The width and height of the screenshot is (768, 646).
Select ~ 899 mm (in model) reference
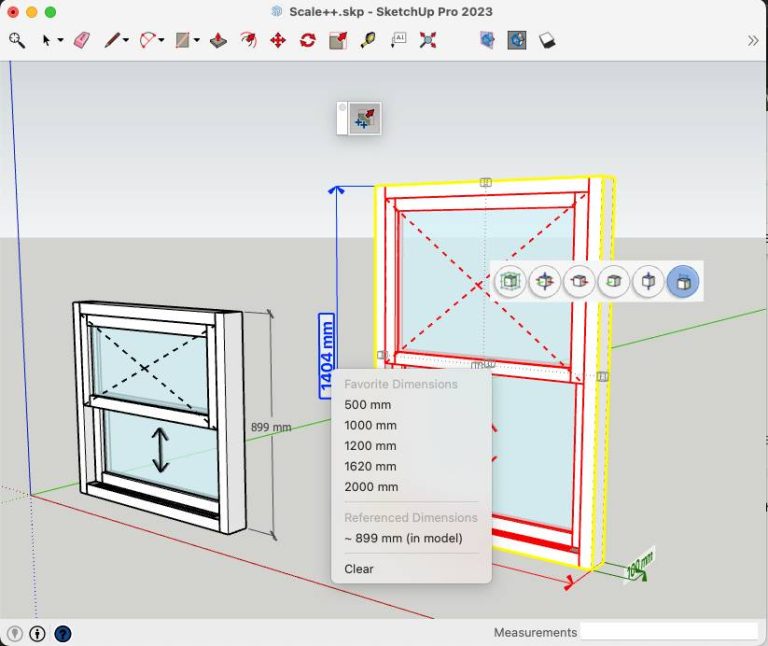(x=394, y=538)
